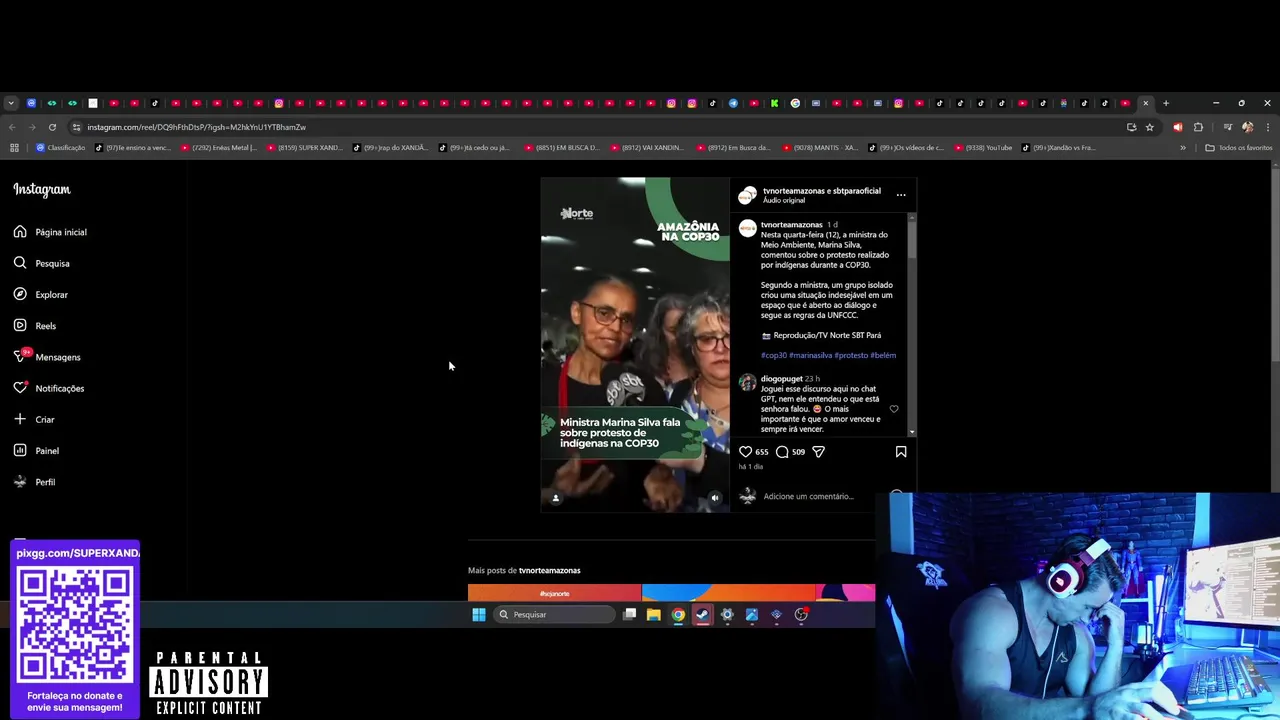The width and height of the screenshot is (1280, 720).
Task: Click the taskbar Pesquisar search box
Action: [553, 615]
